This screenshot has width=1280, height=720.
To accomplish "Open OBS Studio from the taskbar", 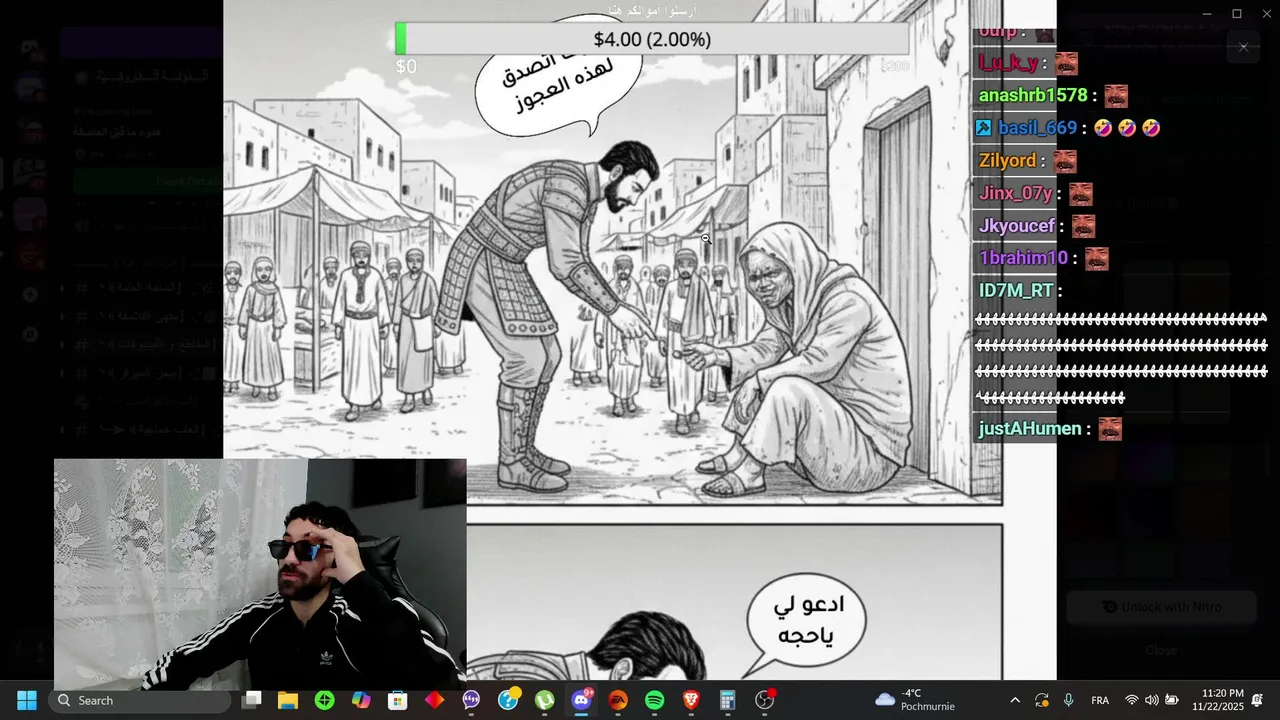I will [765, 699].
